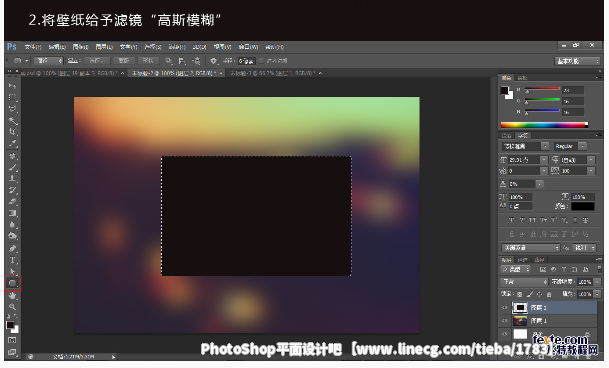Open the Window menu in menu bar
Viewport: 609px width, 368px height.
248,47
